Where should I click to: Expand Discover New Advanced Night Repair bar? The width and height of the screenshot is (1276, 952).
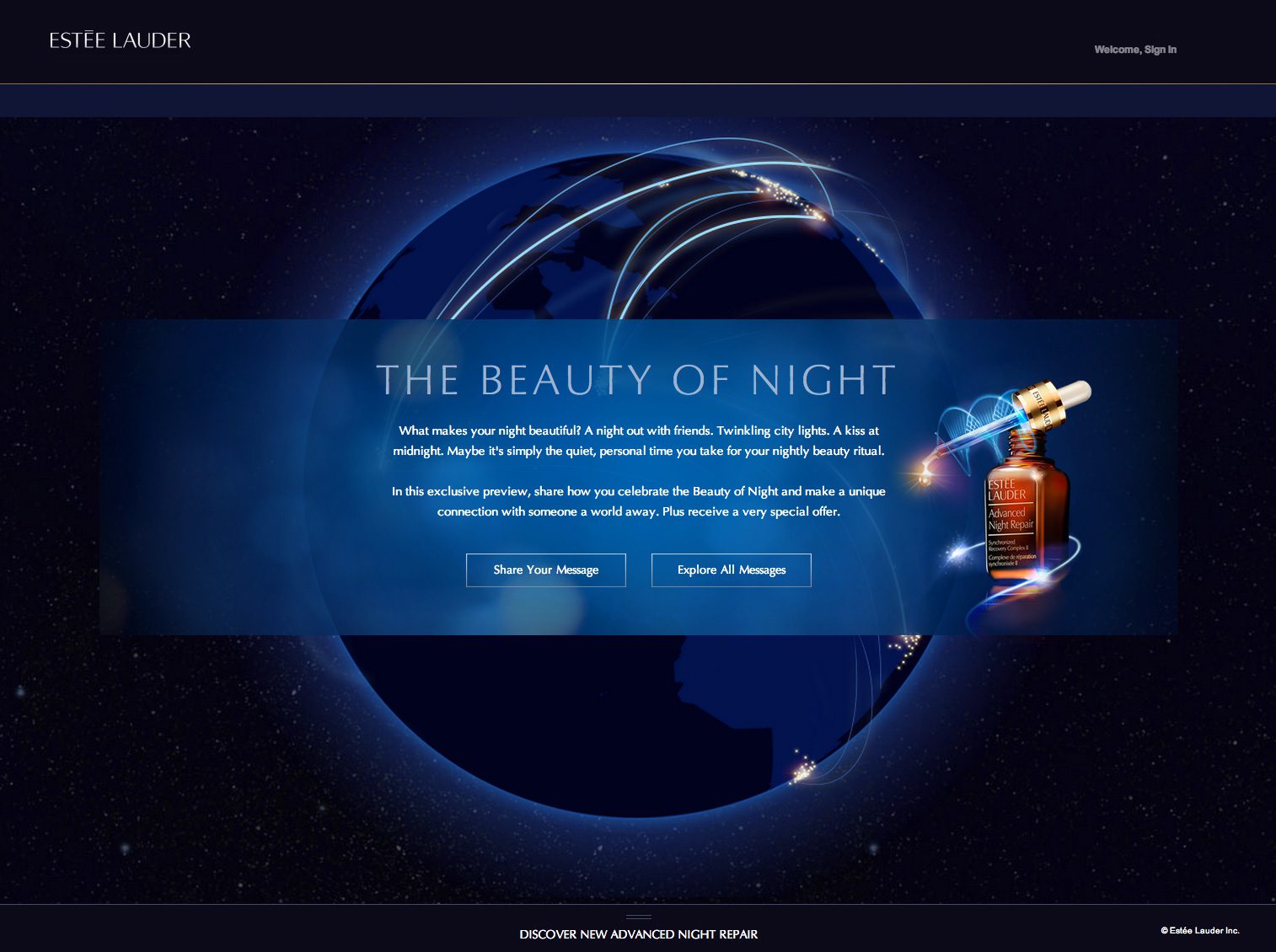pyautogui.click(x=638, y=933)
